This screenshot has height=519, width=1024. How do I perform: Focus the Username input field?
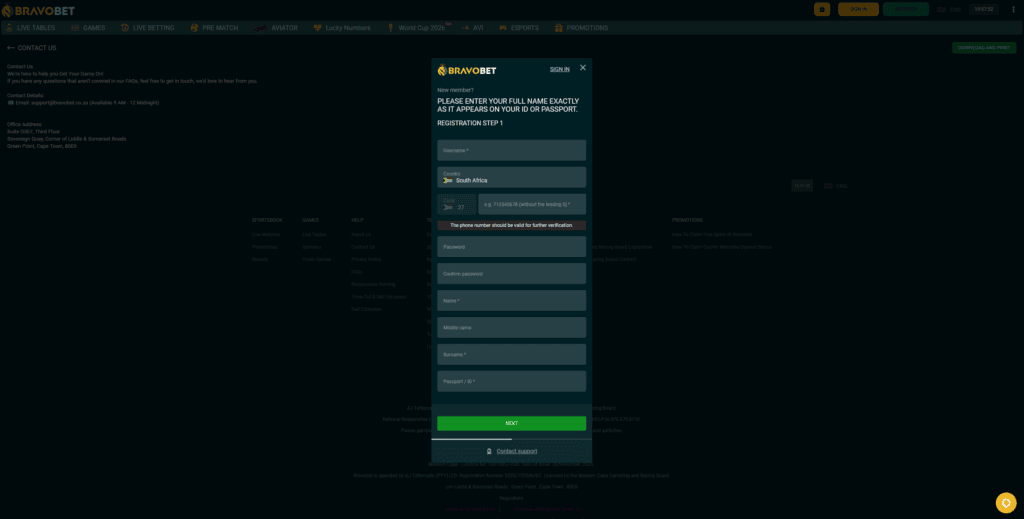(x=511, y=150)
